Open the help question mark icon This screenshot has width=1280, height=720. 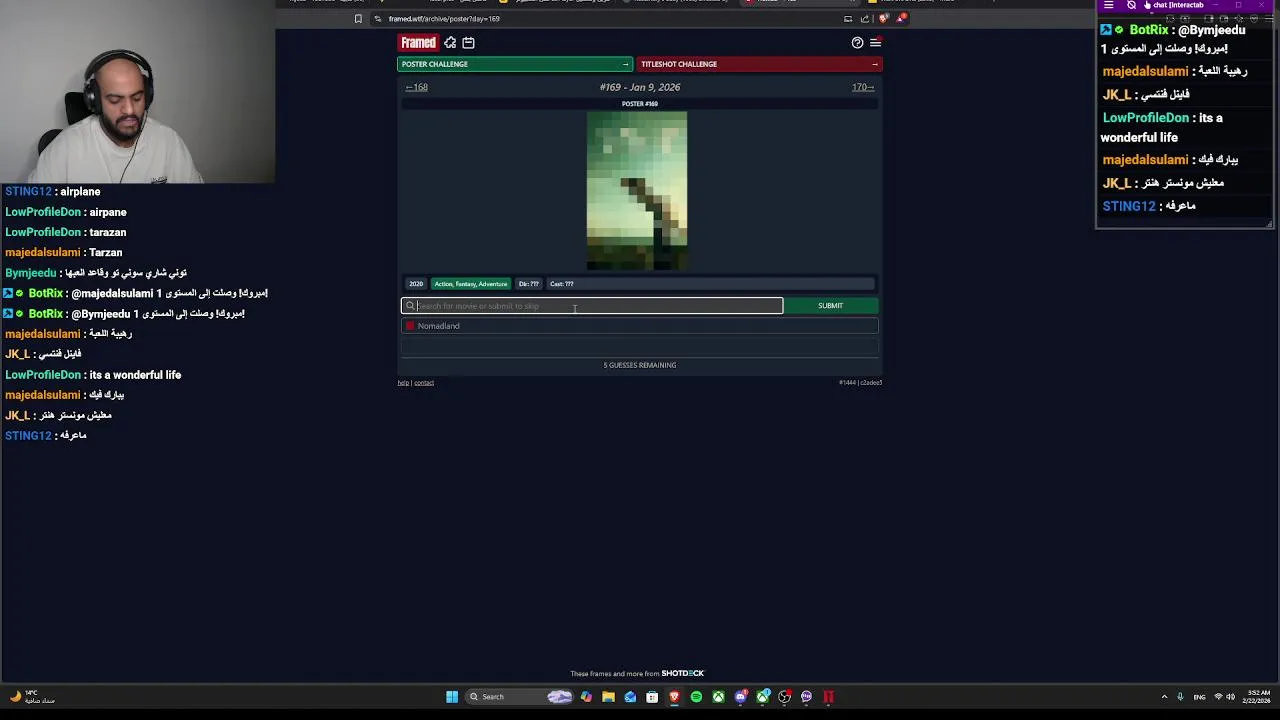[857, 43]
